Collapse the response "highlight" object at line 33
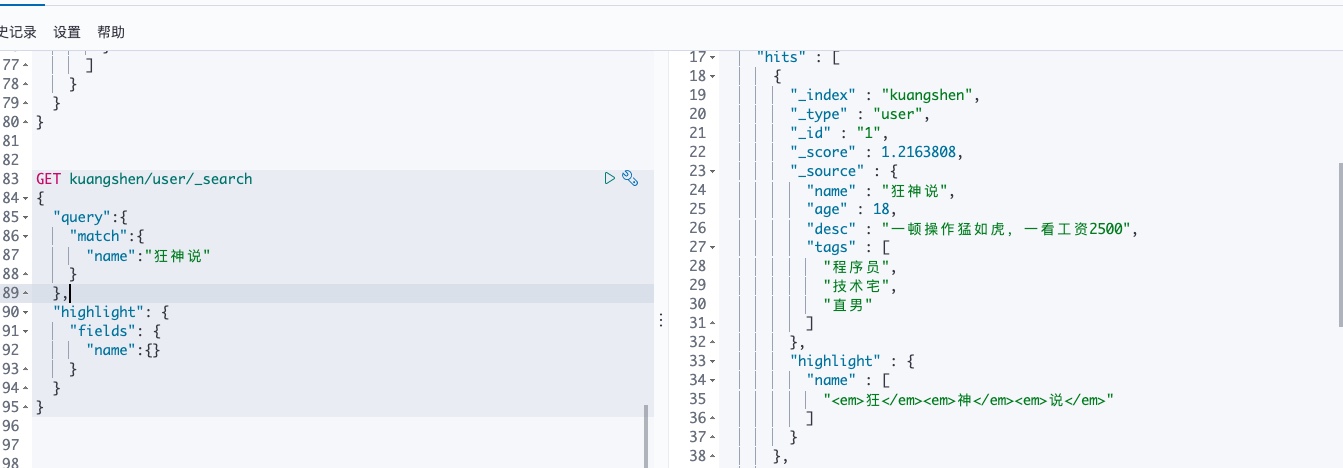 [712, 361]
